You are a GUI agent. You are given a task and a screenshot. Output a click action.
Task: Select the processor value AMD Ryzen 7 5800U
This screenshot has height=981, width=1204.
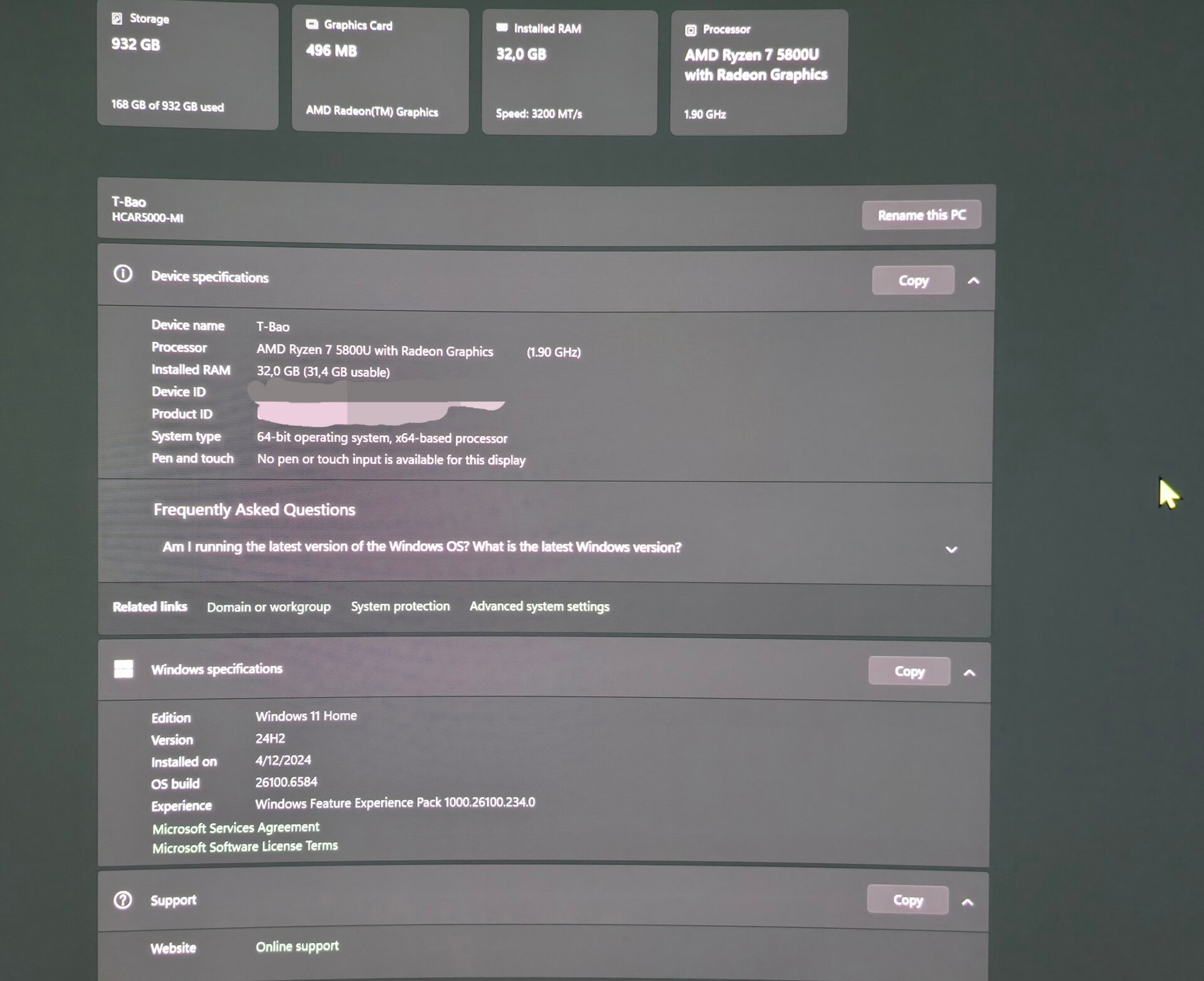375,351
